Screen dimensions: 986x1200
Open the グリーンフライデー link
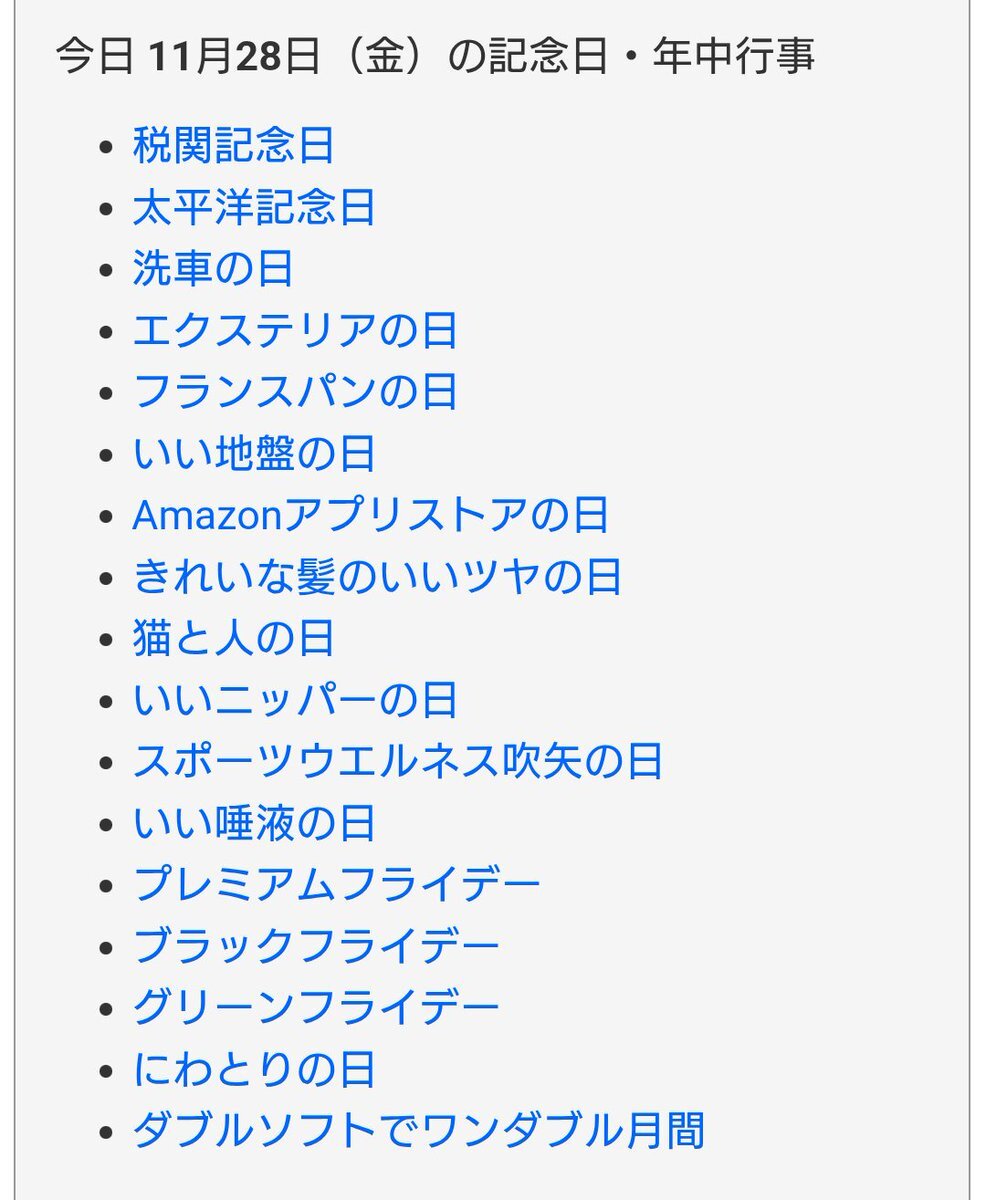tap(316, 1008)
